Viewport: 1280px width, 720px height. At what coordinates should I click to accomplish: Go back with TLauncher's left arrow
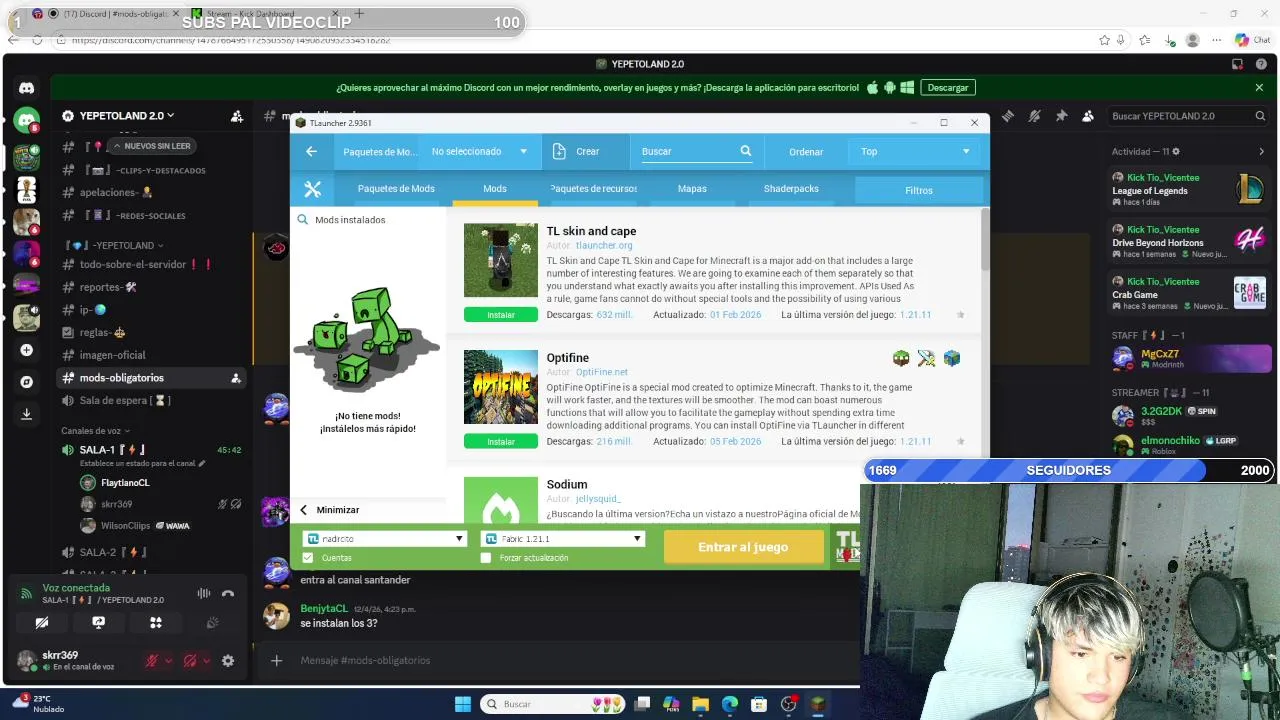(311, 151)
